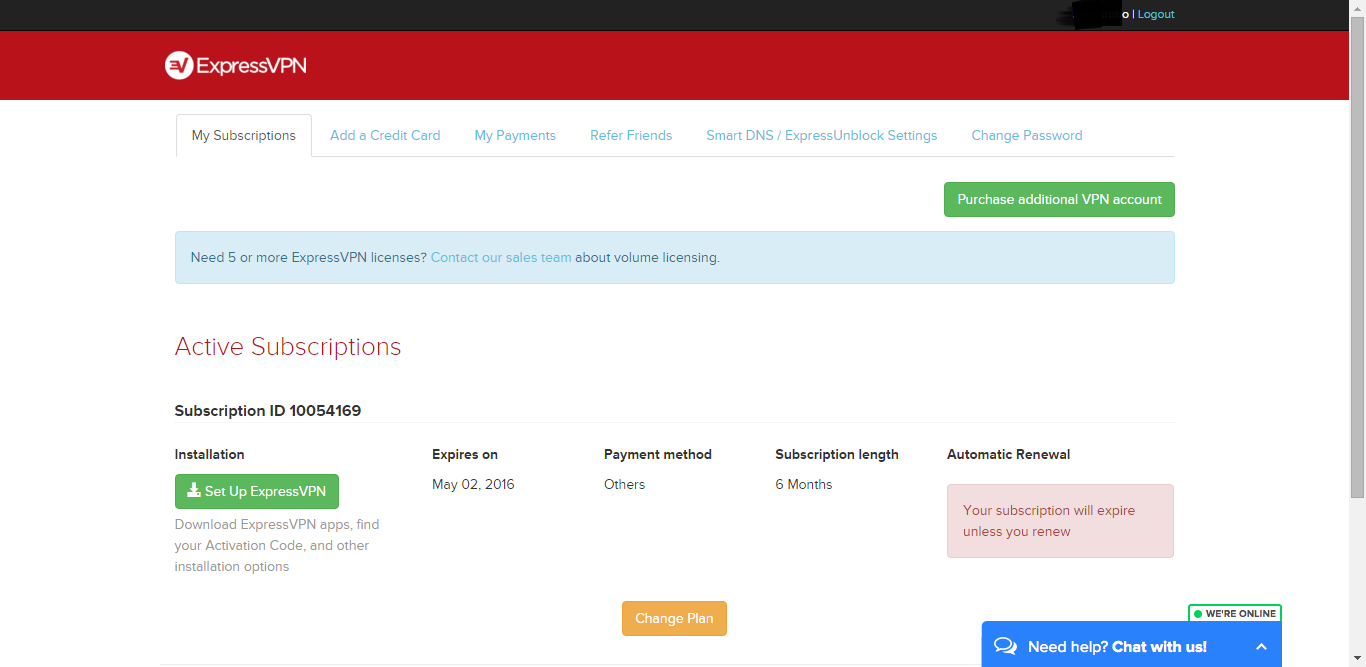Open the Need help? Chat with us! bar
Viewport: 1366px width, 667px height.
coord(1131,646)
